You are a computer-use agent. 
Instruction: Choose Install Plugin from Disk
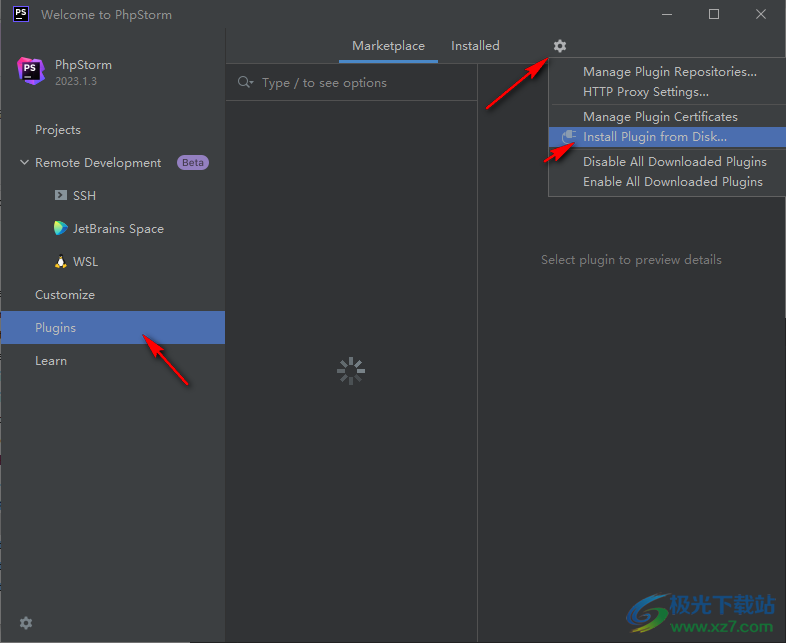coord(667,137)
